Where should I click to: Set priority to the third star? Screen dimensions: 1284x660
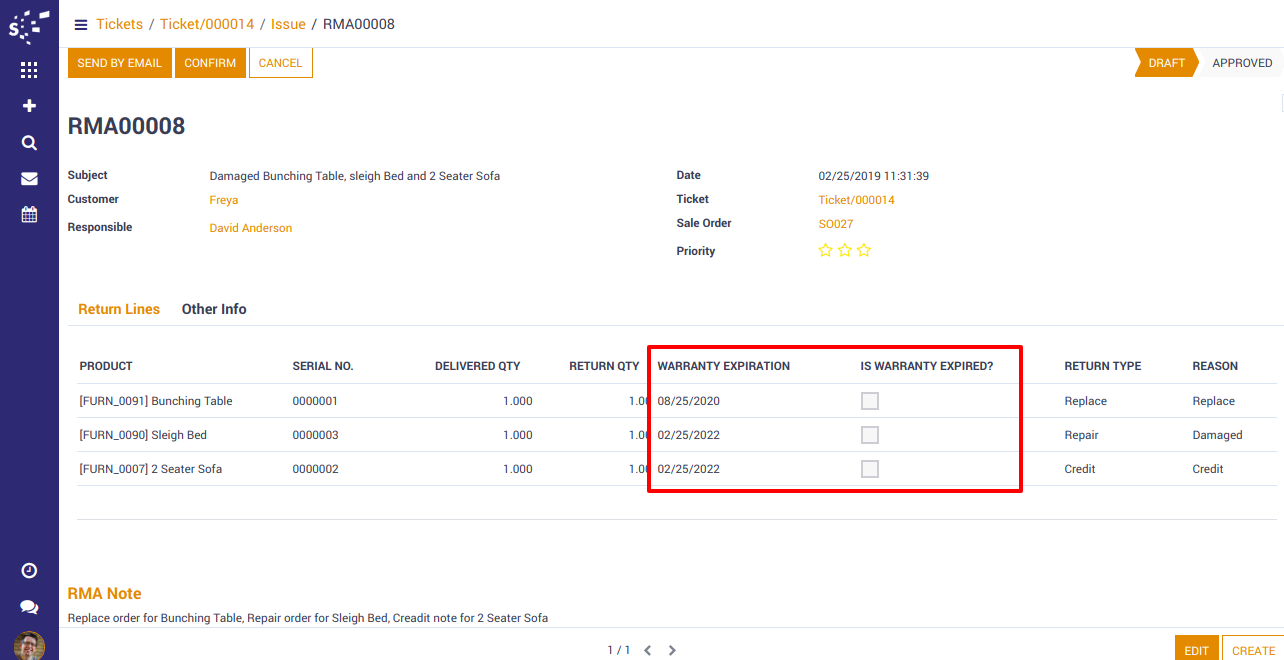coord(864,251)
